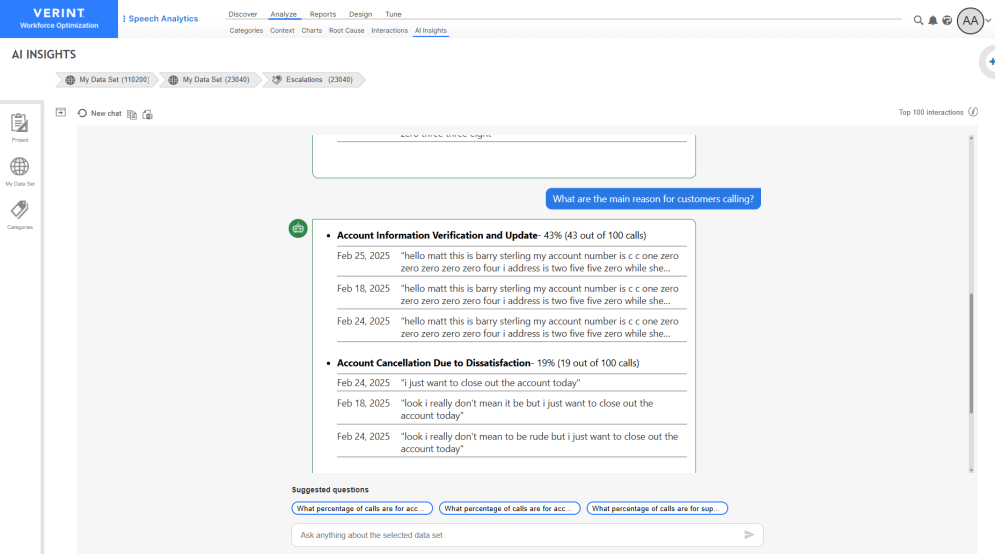995x554 pixels.
Task: Click the Verint Workforce Optimization logo
Action: coord(59,19)
